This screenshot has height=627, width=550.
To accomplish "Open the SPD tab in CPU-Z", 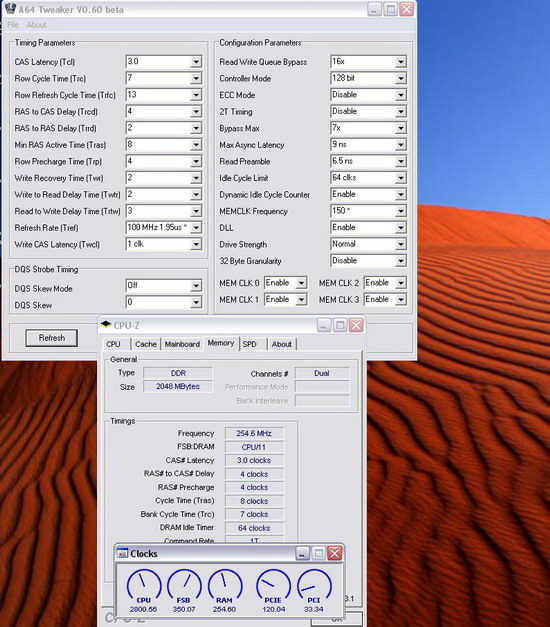I will coord(250,344).
